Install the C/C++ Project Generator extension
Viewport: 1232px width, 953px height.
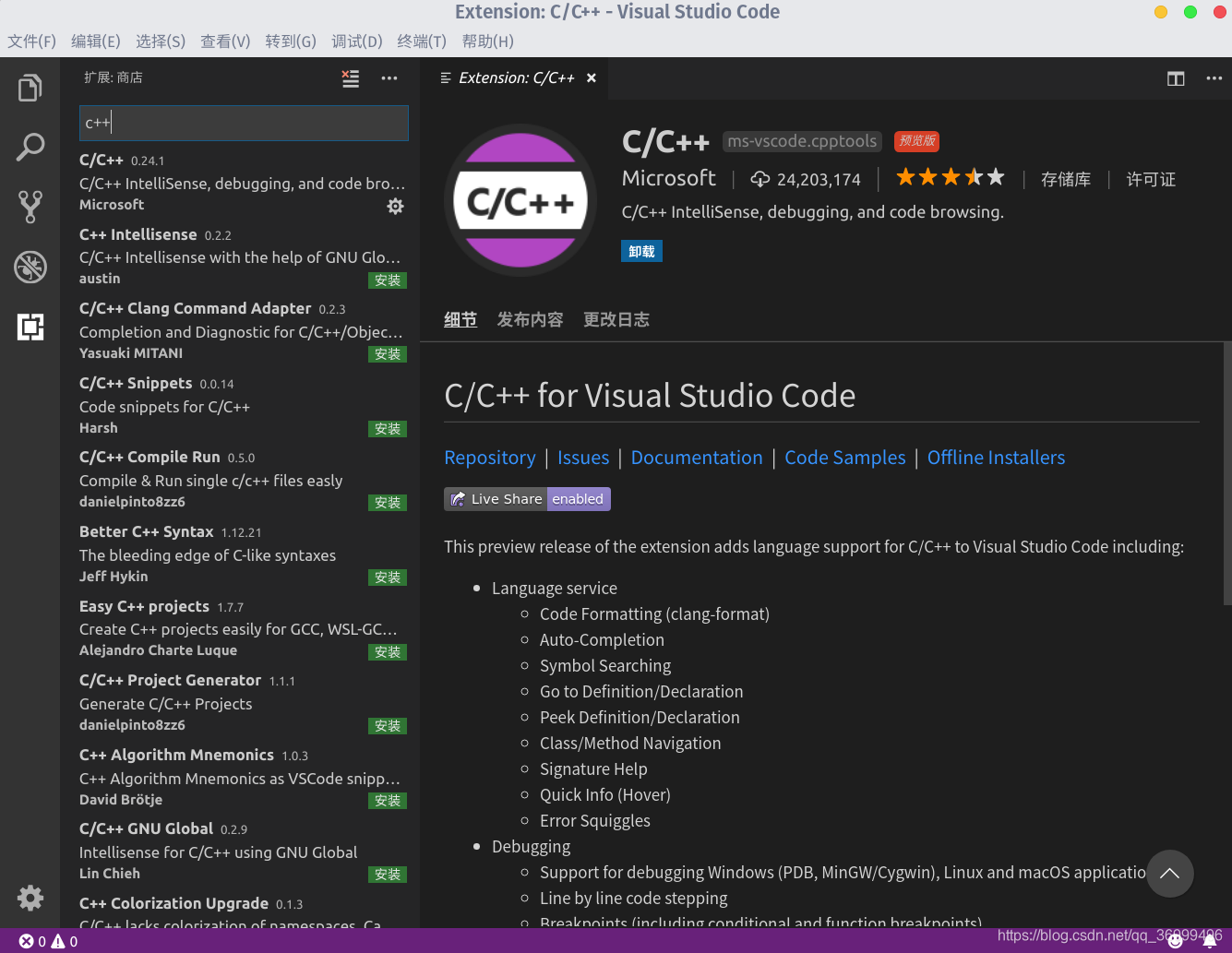pyautogui.click(x=388, y=726)
